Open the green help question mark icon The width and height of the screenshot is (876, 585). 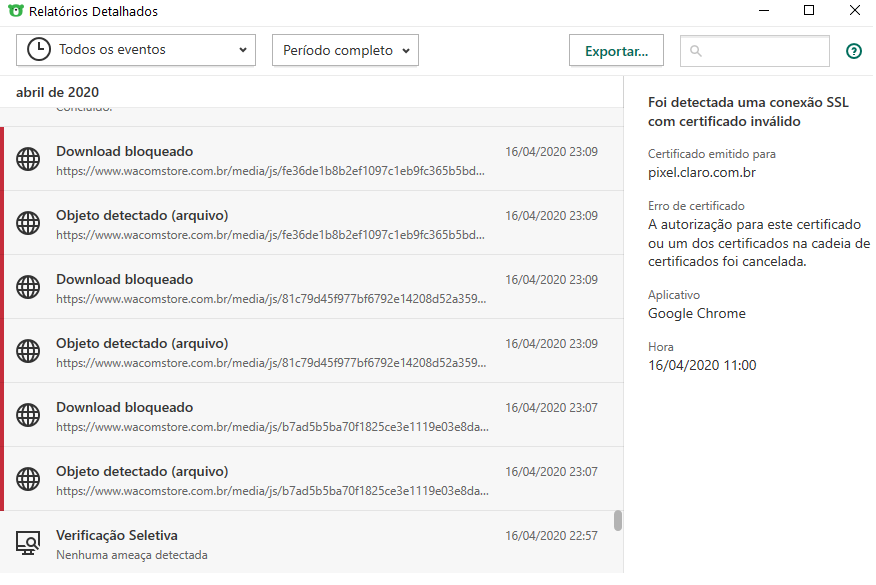(x=854, y=51)
